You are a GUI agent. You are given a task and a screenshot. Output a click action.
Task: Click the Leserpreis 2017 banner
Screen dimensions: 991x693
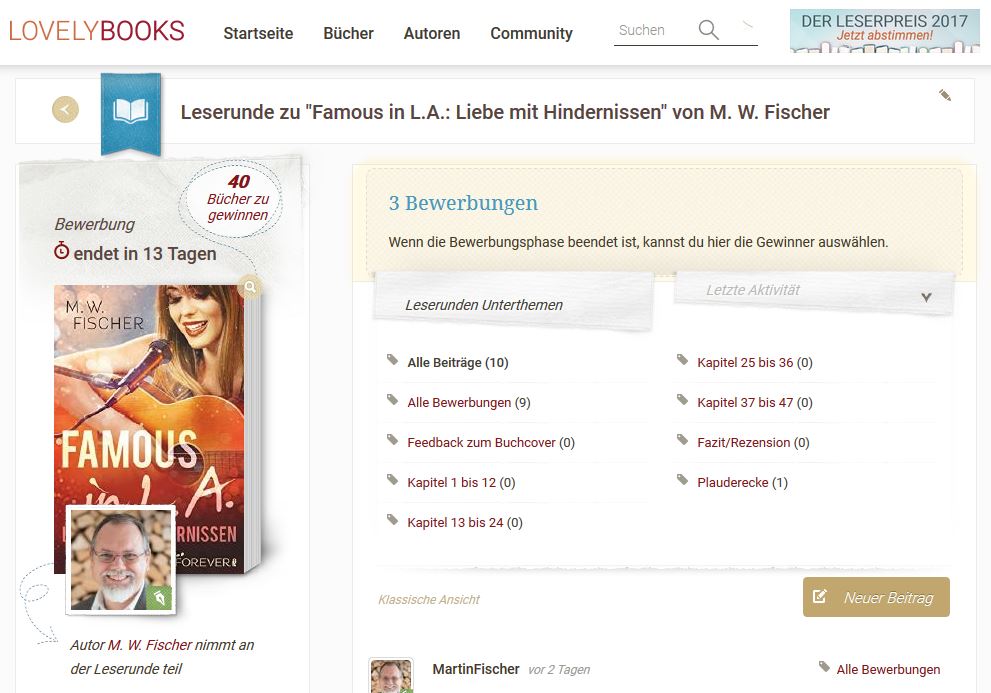(x=884, y=30)
